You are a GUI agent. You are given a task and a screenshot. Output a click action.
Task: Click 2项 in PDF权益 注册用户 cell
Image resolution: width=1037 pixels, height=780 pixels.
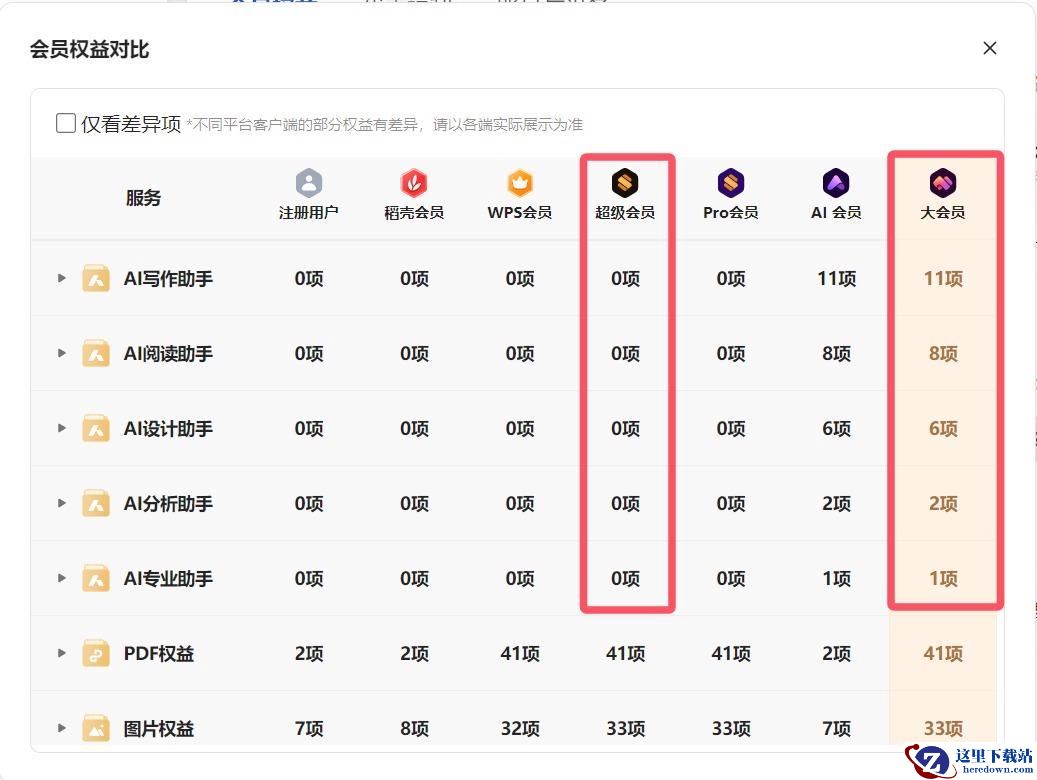(309, 654)
